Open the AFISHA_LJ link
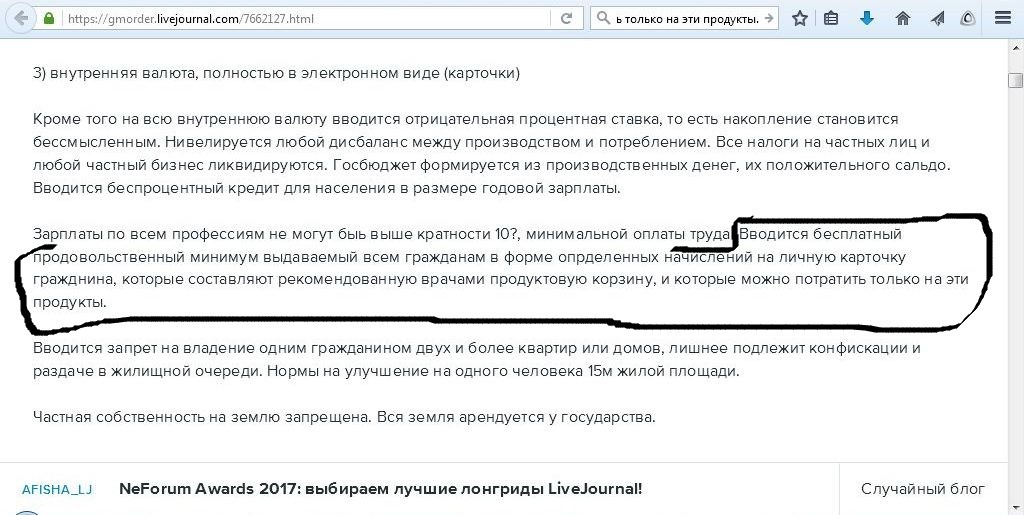This screenshot has height=515, width=1024. click(57, 489)
